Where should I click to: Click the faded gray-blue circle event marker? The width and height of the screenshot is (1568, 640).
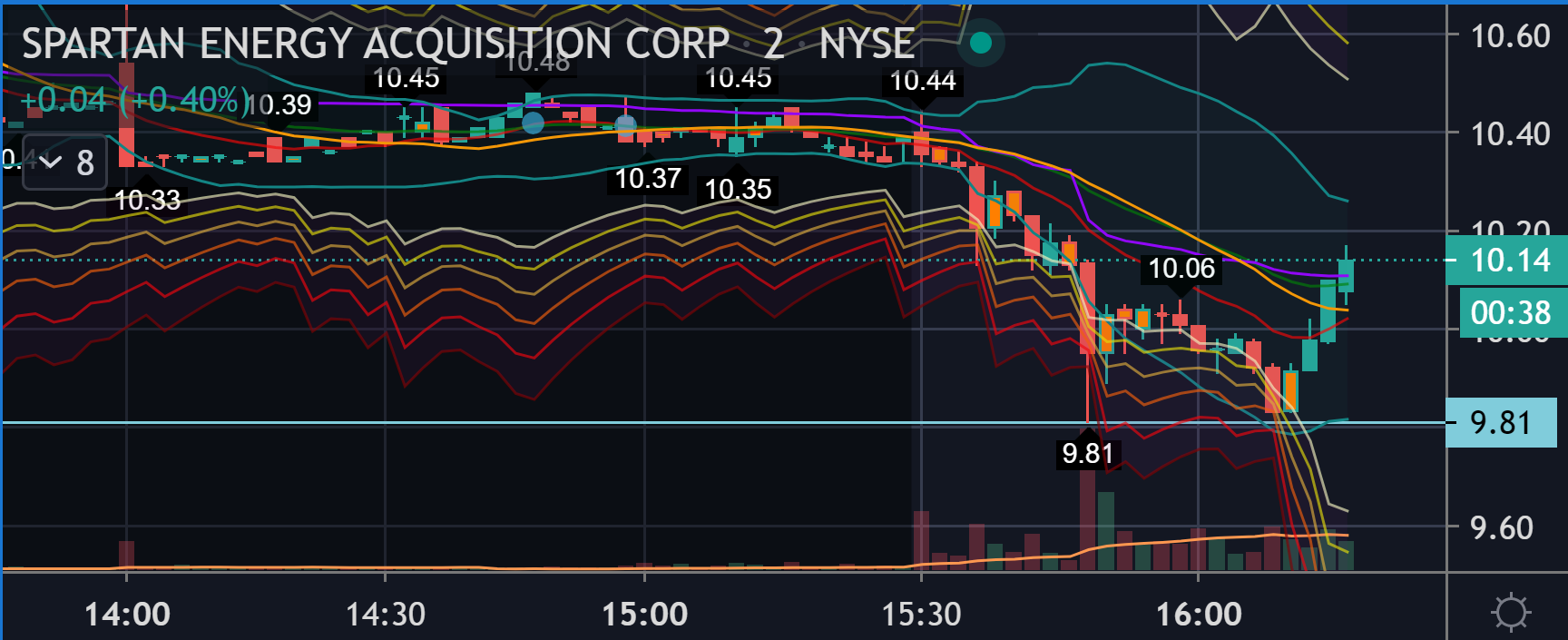click(x=625, y=124)
